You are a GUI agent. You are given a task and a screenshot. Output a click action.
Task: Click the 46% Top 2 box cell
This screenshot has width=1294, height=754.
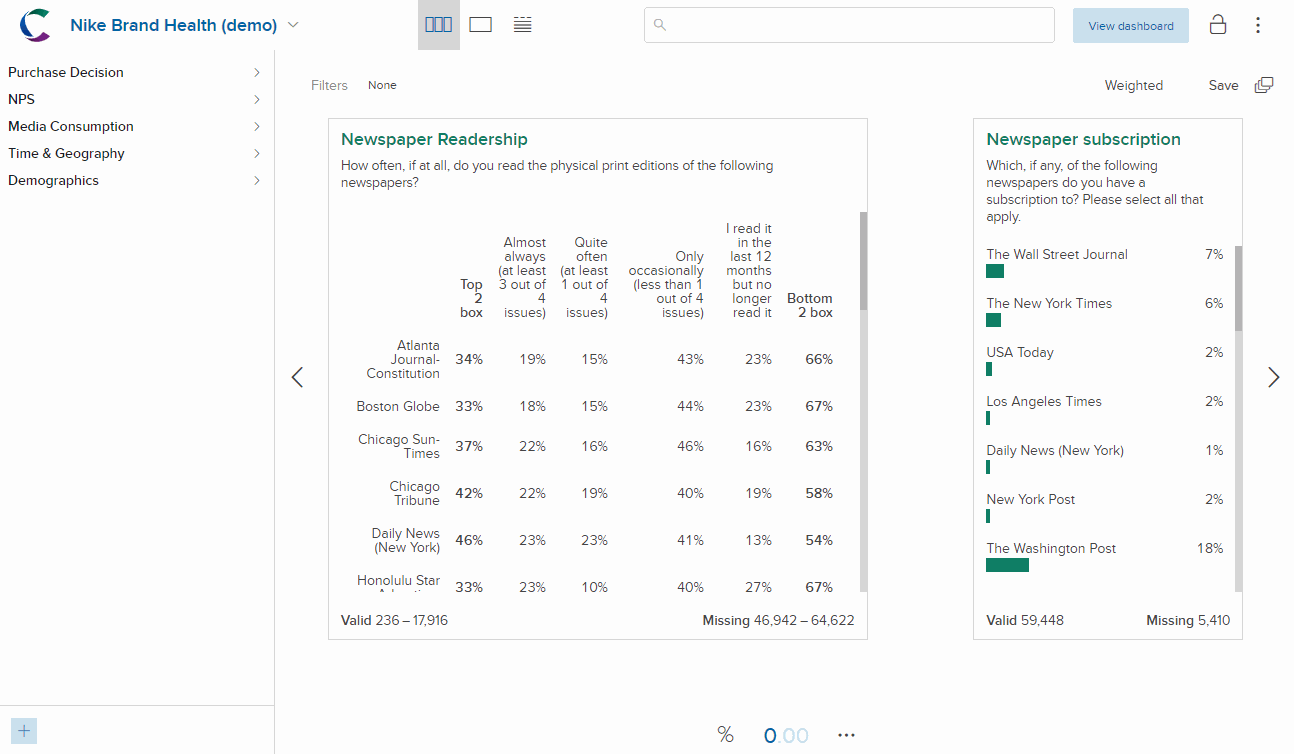(x=469, y=540)
